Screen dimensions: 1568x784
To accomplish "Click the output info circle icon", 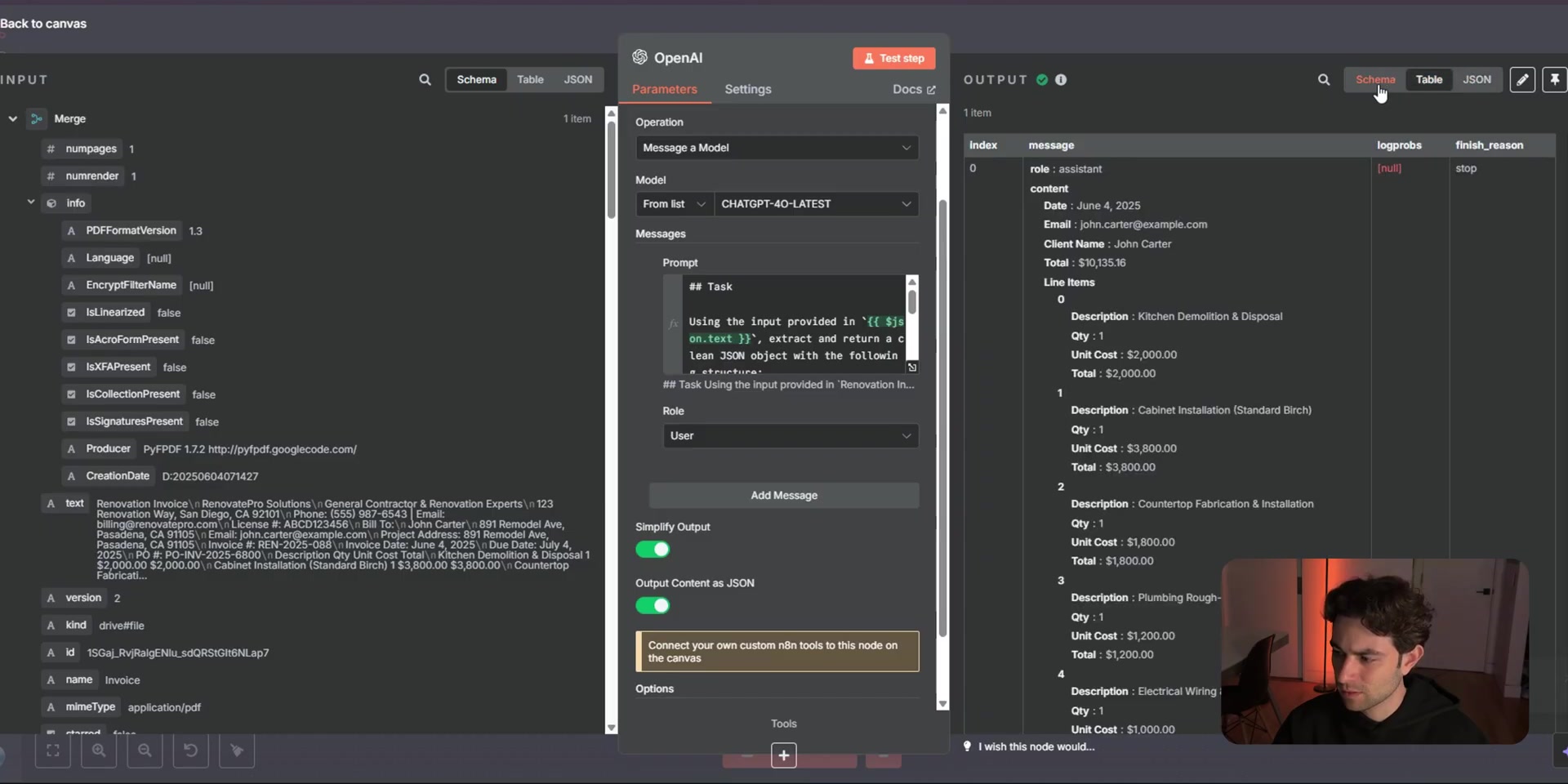I will [x=1061, y=80].
